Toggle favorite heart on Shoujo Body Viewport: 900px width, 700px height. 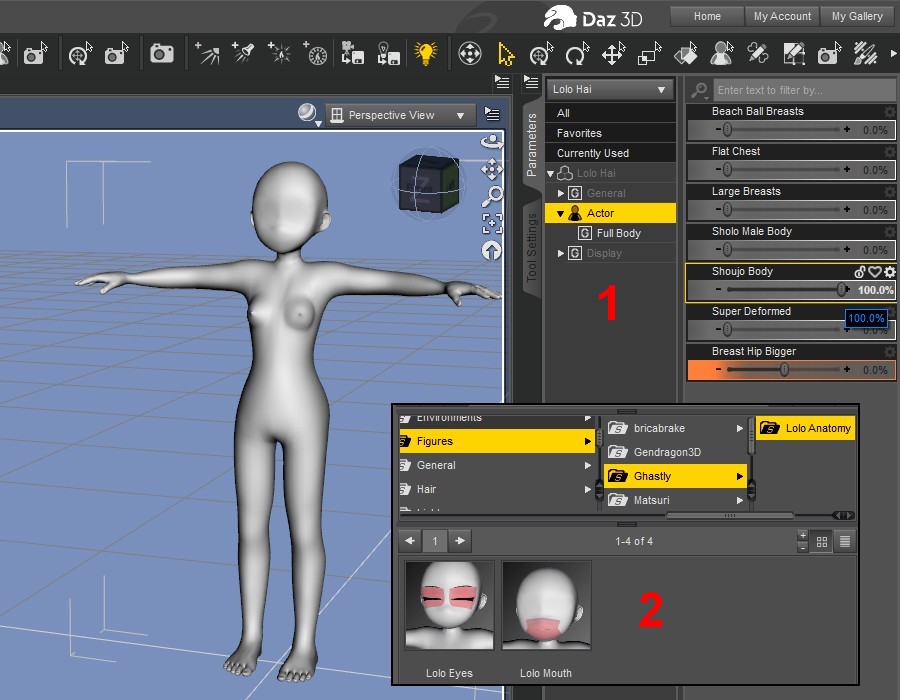pos(874,272)
